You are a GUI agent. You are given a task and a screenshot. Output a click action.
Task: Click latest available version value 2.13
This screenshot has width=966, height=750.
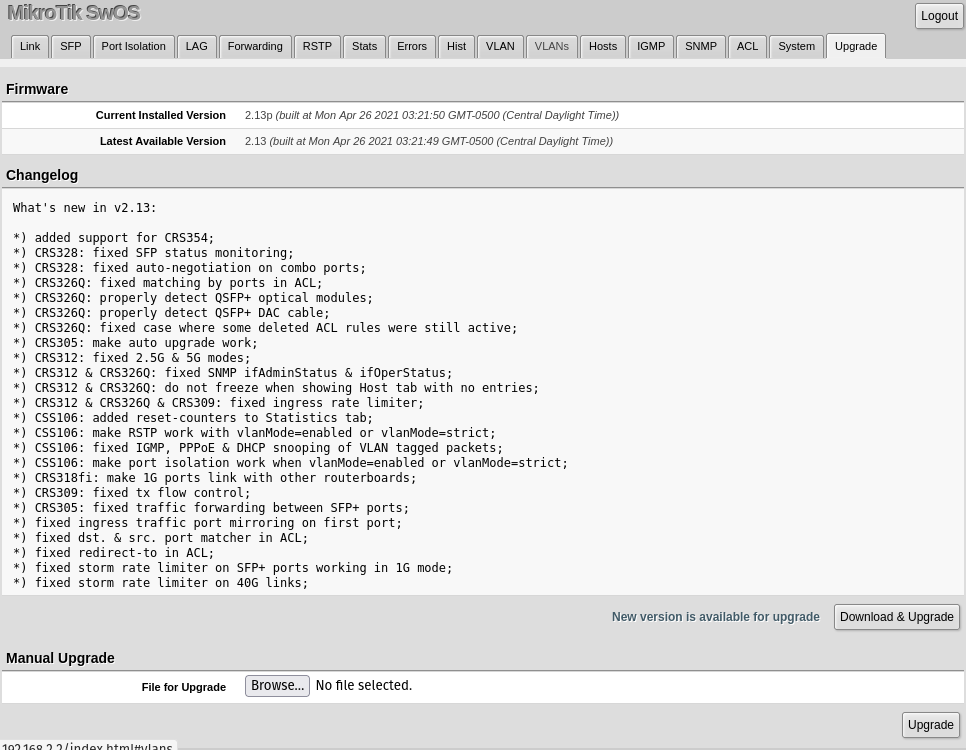coord(255,141)
